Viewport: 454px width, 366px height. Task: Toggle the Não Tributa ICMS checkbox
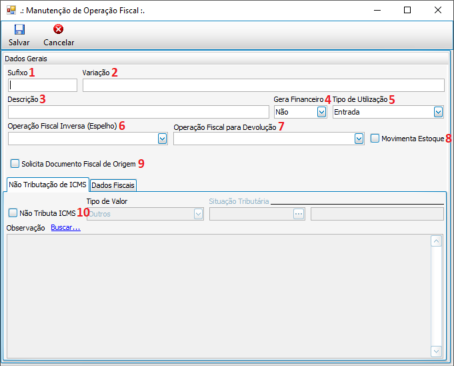click(x=13, y=213)
